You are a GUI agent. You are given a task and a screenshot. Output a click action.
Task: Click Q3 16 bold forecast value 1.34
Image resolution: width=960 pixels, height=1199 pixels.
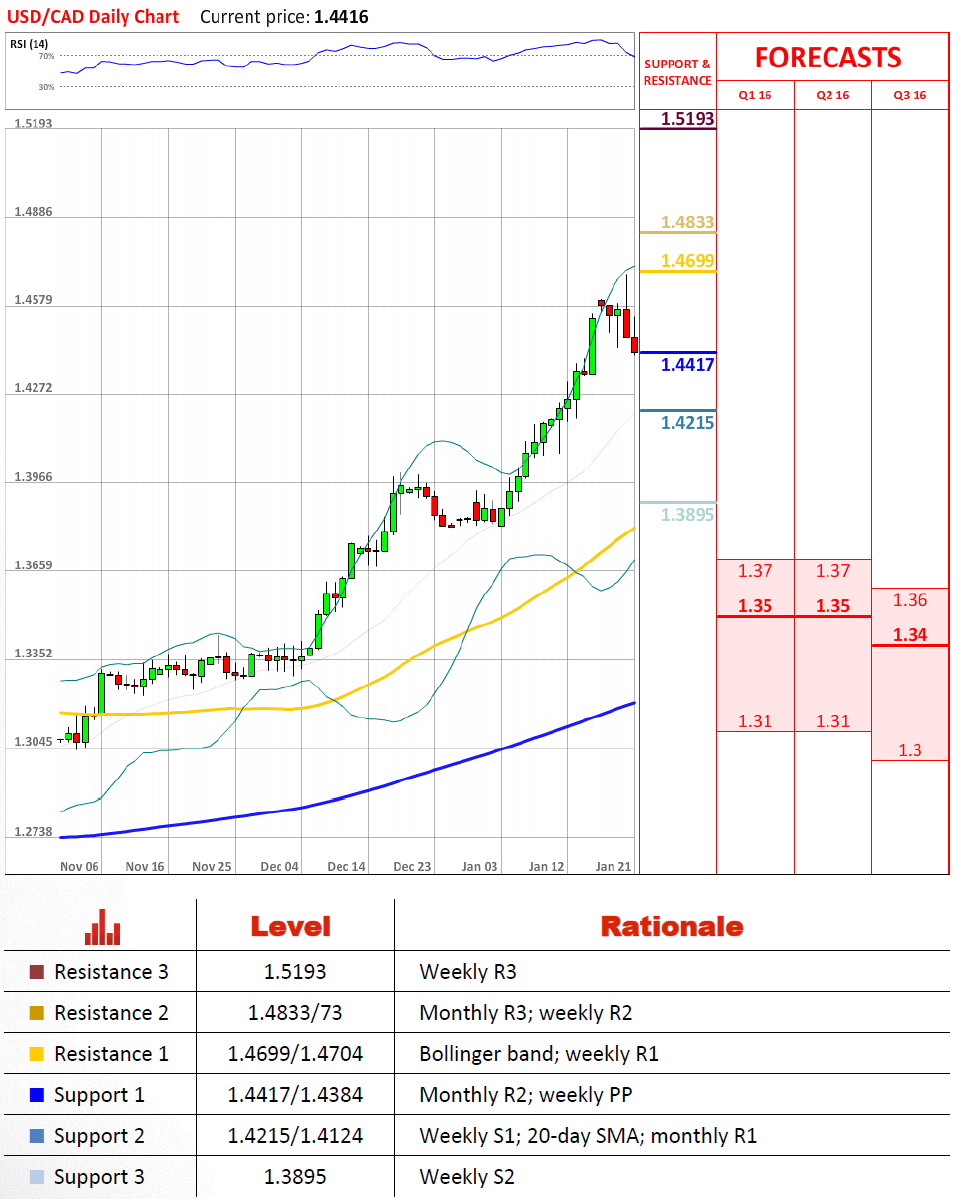910,635
